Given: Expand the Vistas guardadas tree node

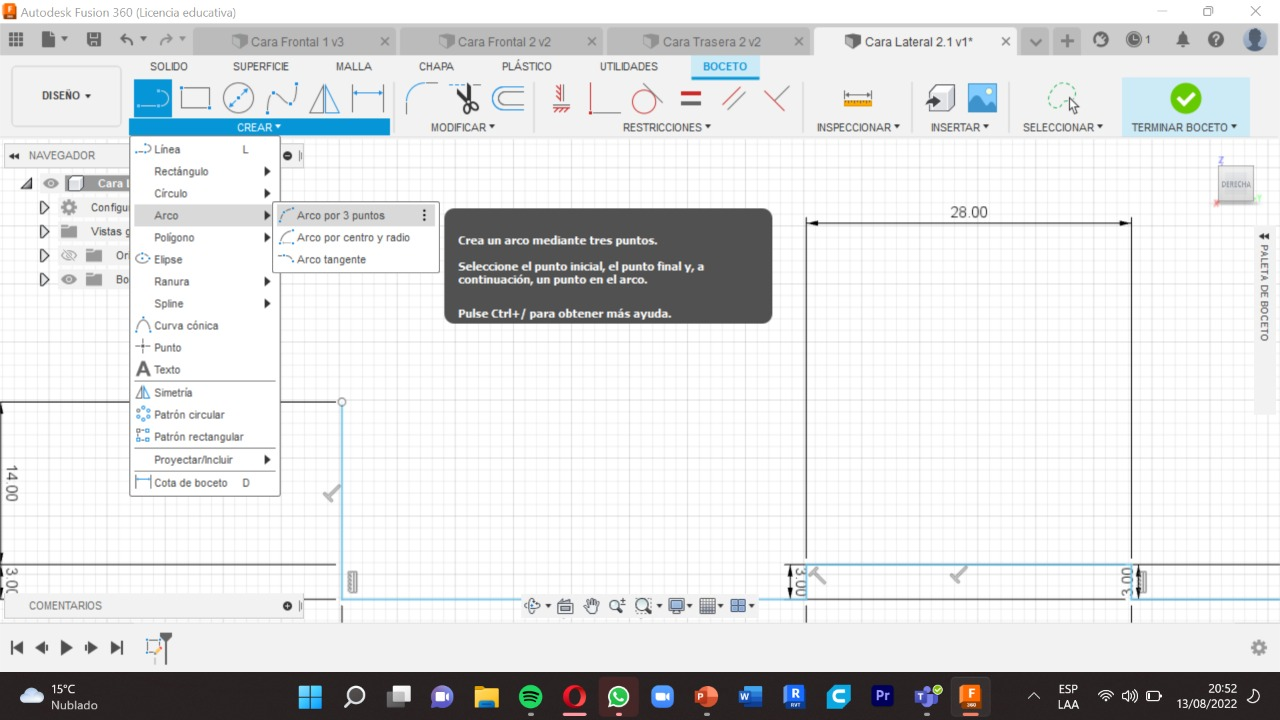Looking at the screenshot, I should point(44,231).
